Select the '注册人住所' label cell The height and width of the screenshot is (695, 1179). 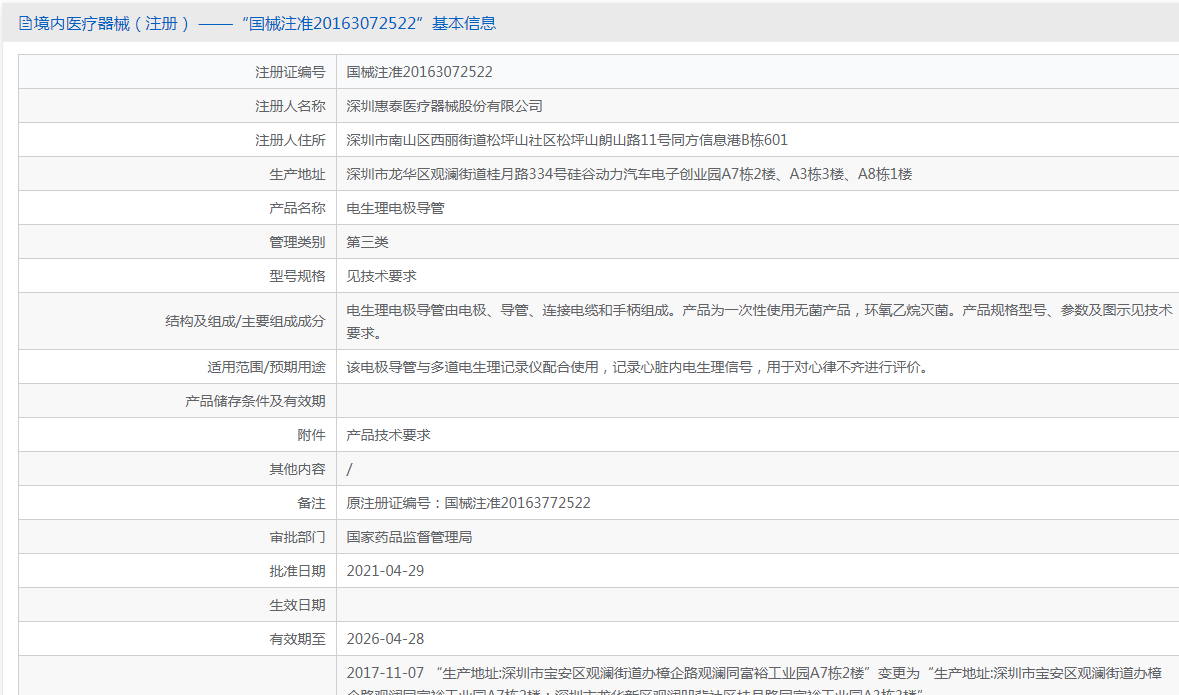point(177,140)
